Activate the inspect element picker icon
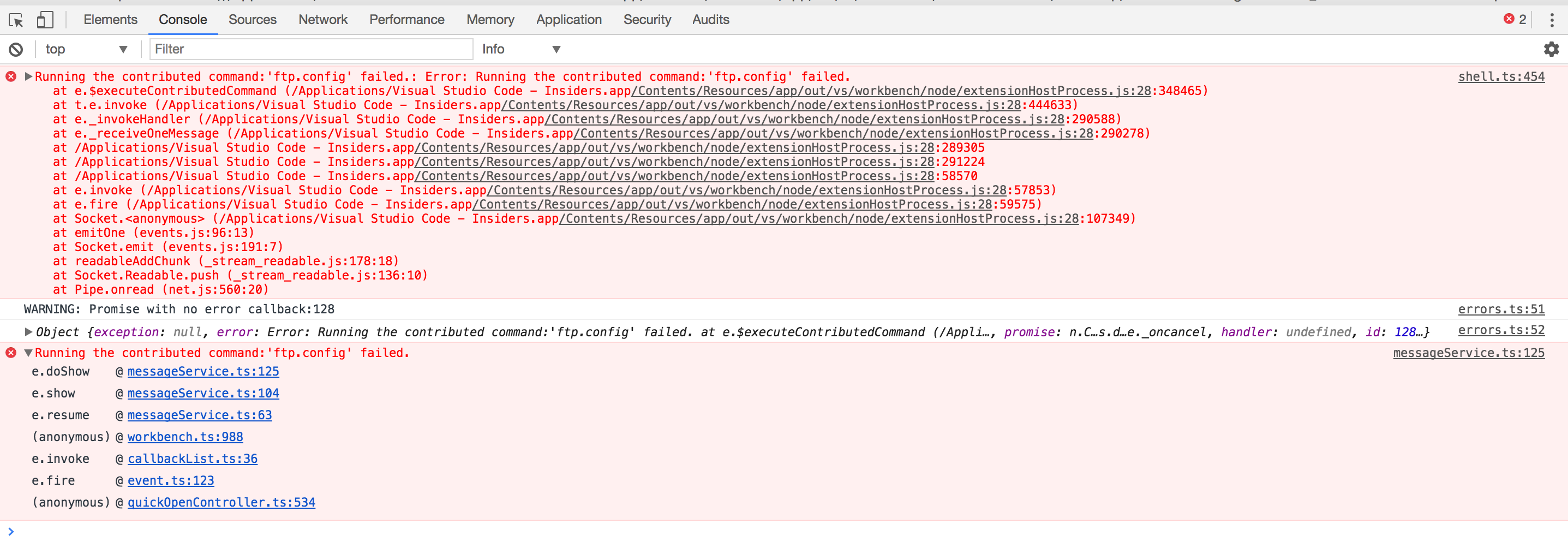 click(x=16, y=20)
